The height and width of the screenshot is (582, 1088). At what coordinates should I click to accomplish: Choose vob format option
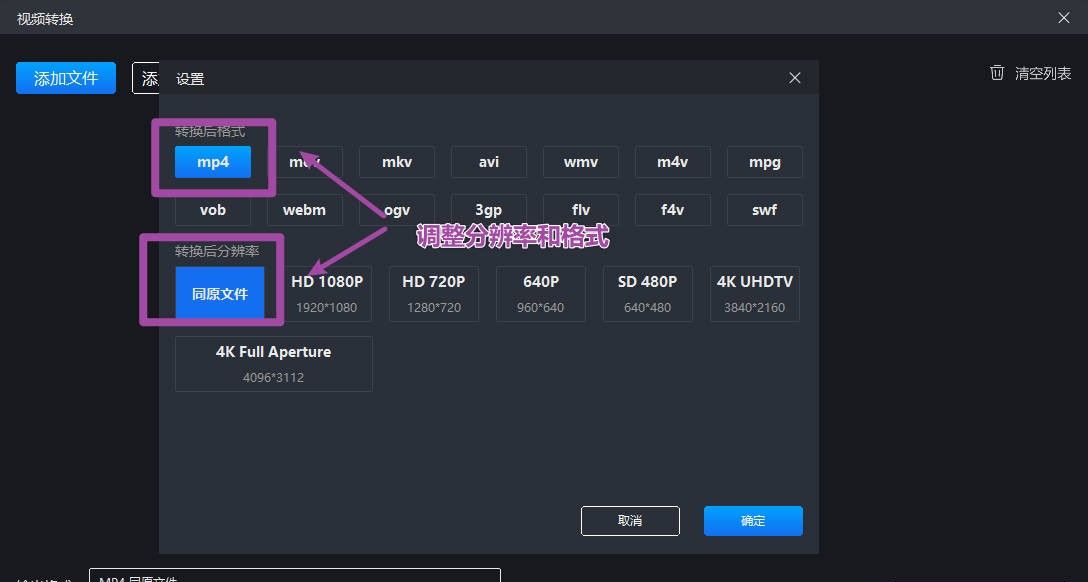212,209
